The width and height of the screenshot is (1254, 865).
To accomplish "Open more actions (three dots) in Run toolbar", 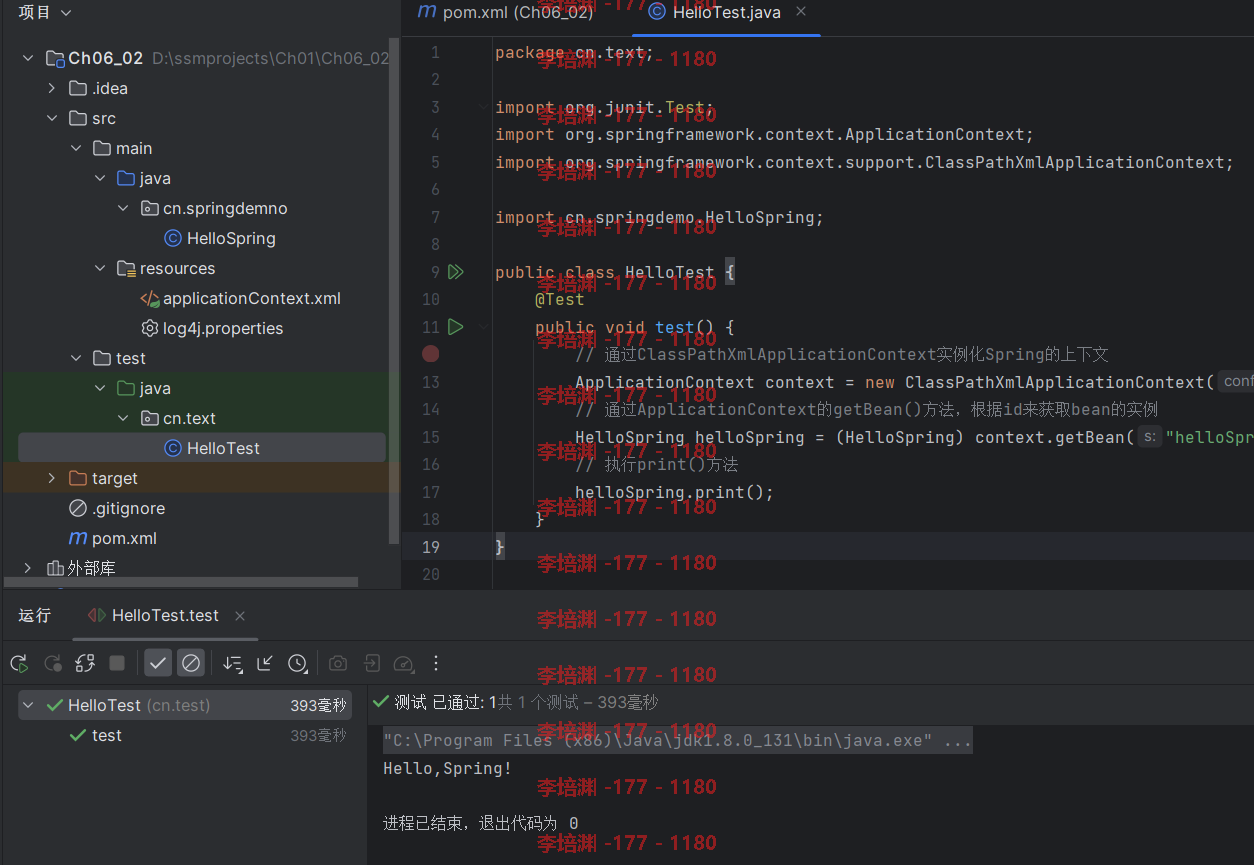I will 436,663.
